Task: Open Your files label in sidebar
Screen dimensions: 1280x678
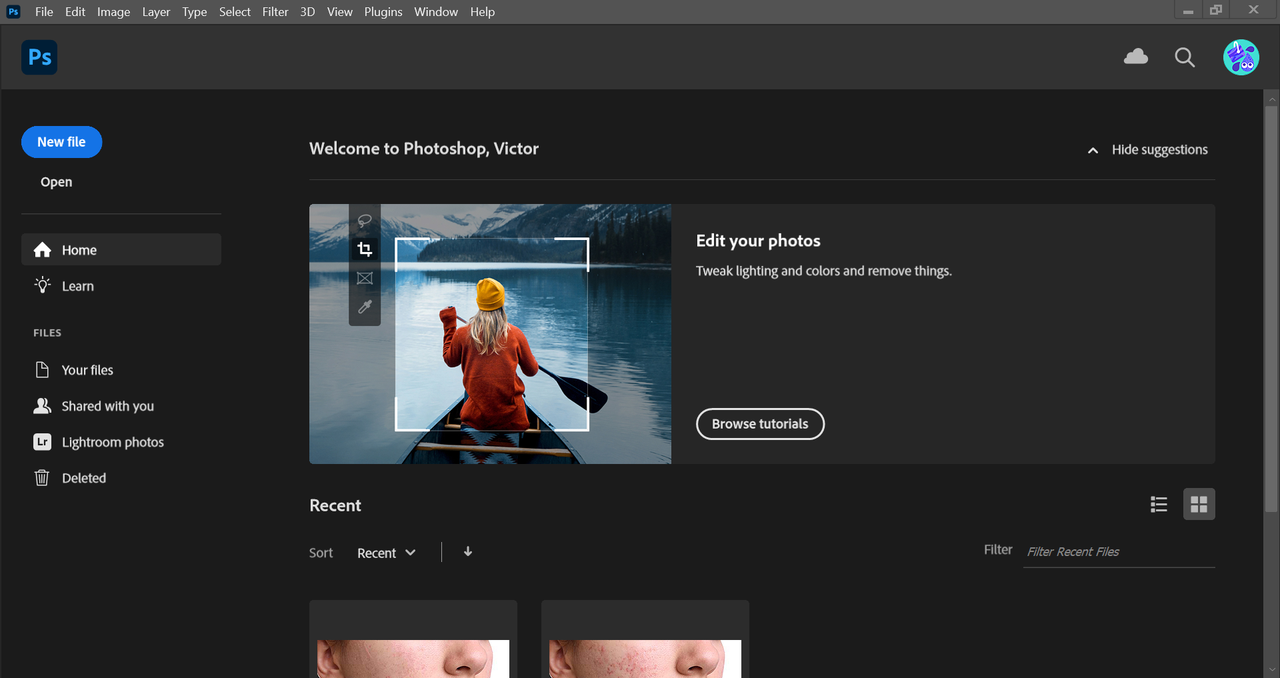Action: (88, 370)
